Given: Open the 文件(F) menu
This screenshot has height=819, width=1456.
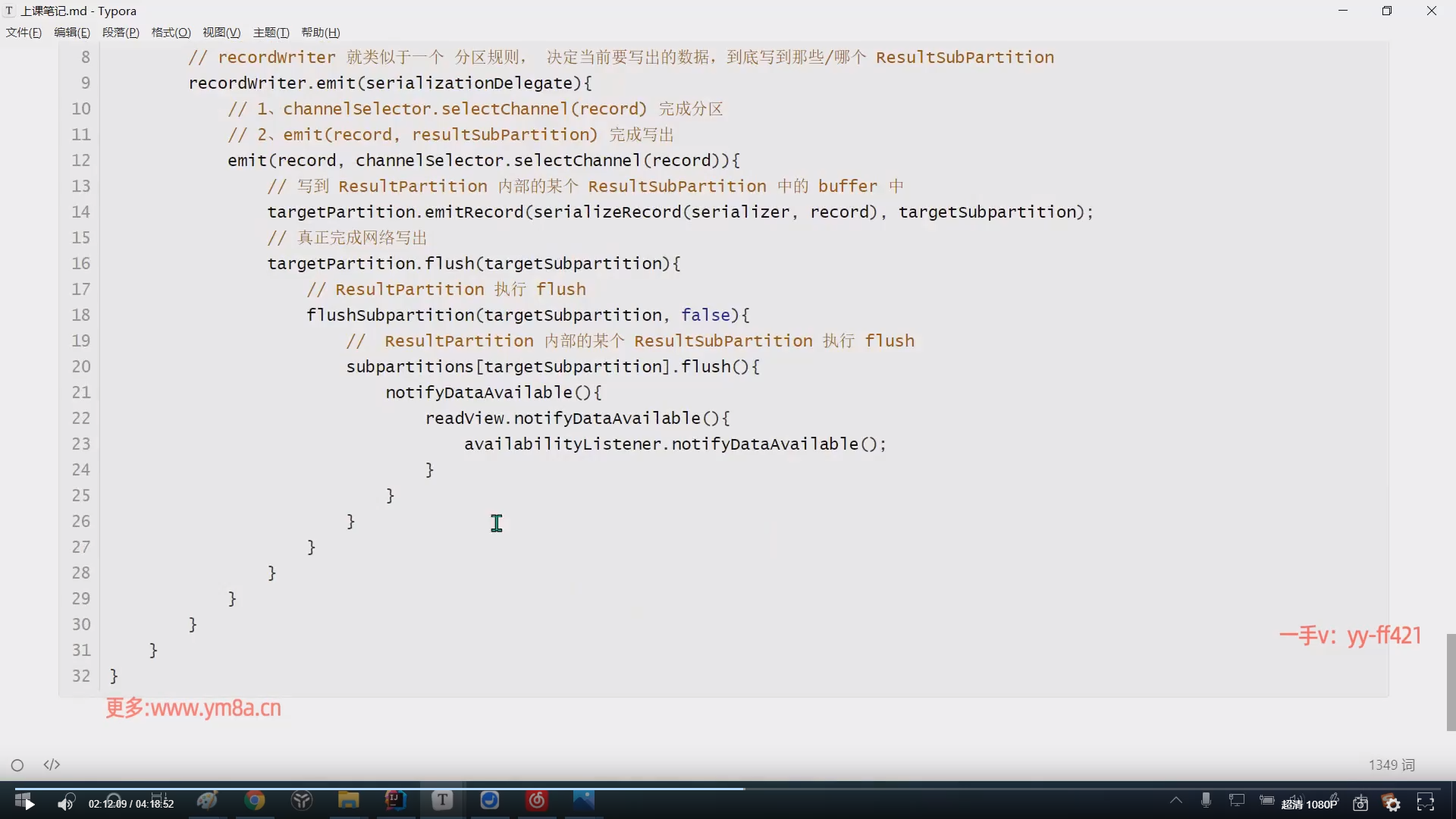Looking at the screenshot, I should (24, 33).
